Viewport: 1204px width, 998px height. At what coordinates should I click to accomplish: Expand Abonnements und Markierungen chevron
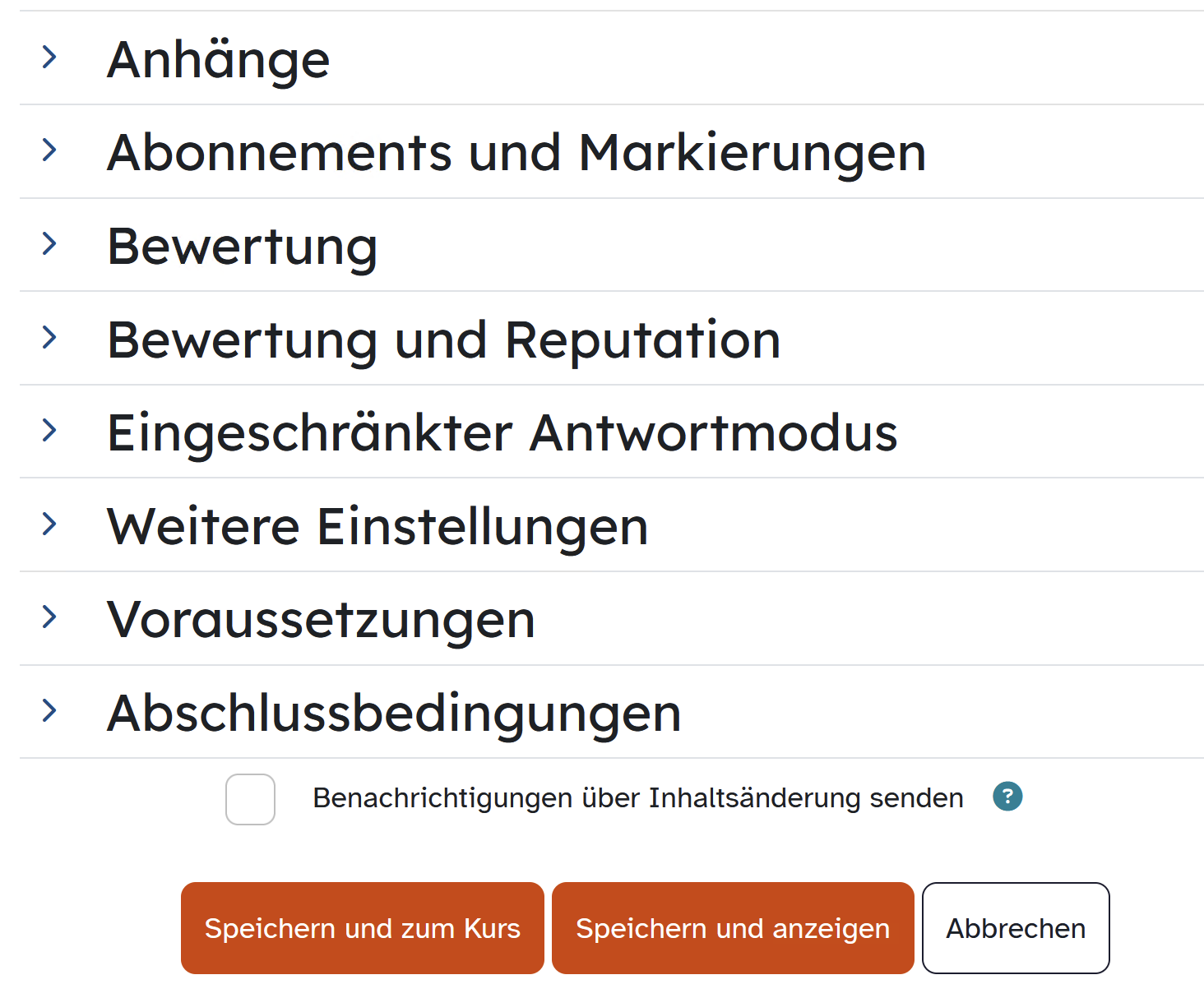(49, 150)
